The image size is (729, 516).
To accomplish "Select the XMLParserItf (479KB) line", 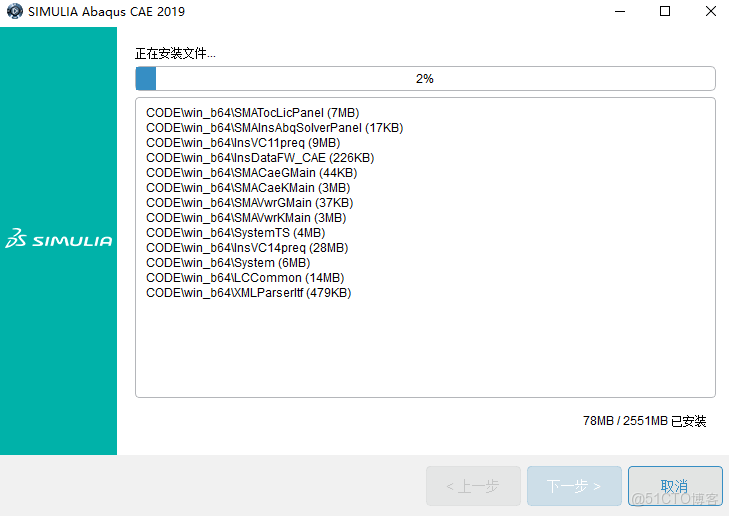I will click(x=249, y=293).
